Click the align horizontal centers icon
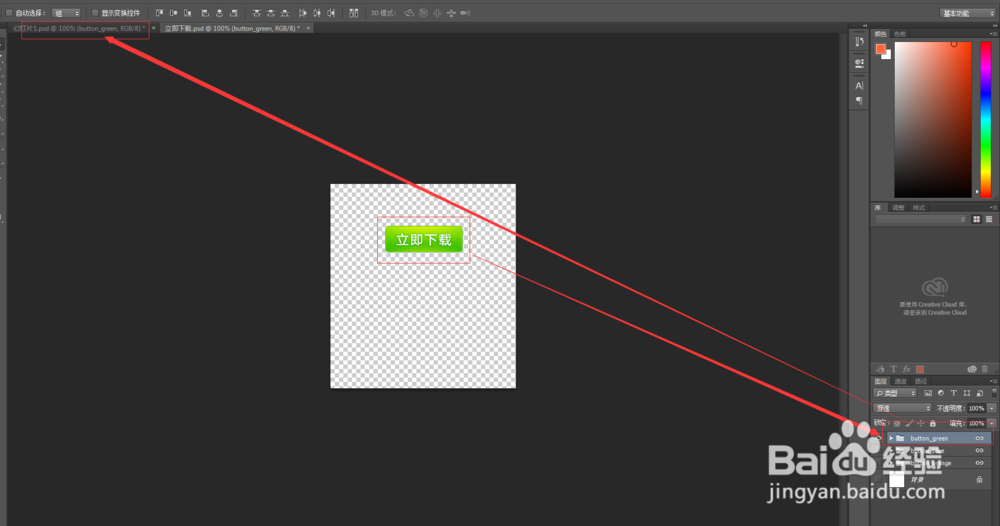The image size is (1000, 526). (x=219, y=13)
